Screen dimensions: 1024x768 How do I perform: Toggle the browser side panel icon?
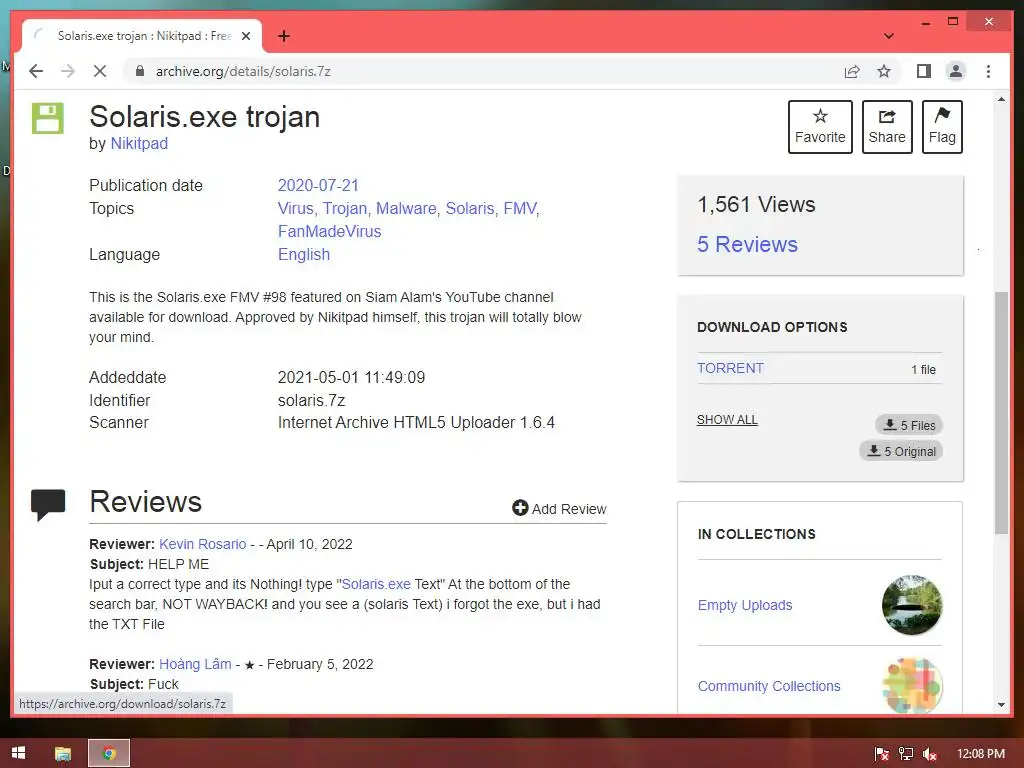pyautogui.click(x=923, y=71)
